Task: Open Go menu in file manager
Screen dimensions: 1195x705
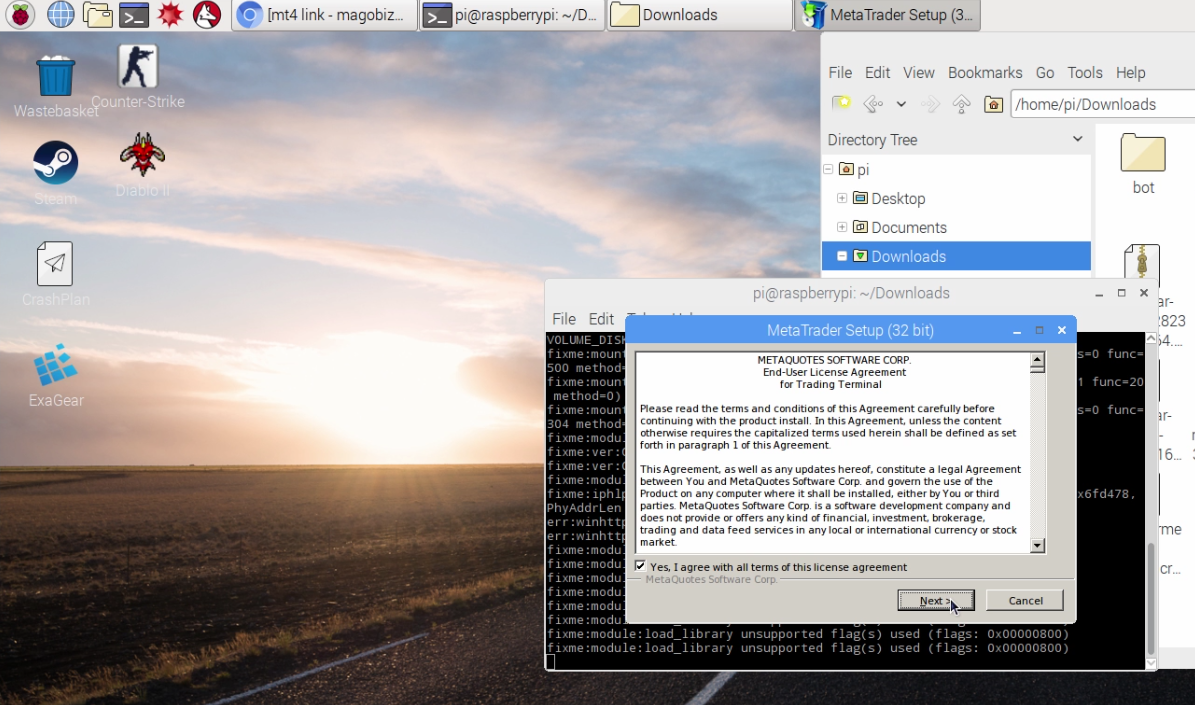Action: point(1045,72)
